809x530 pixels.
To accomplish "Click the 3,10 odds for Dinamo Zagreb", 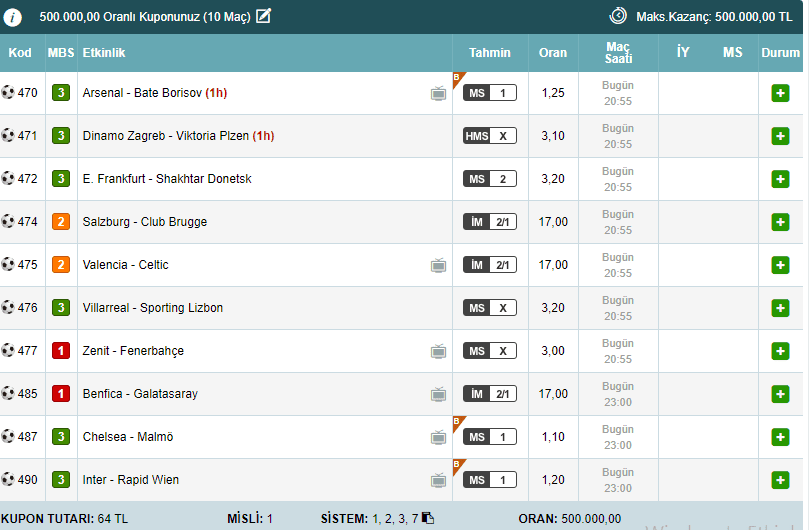I will (553, 136).
